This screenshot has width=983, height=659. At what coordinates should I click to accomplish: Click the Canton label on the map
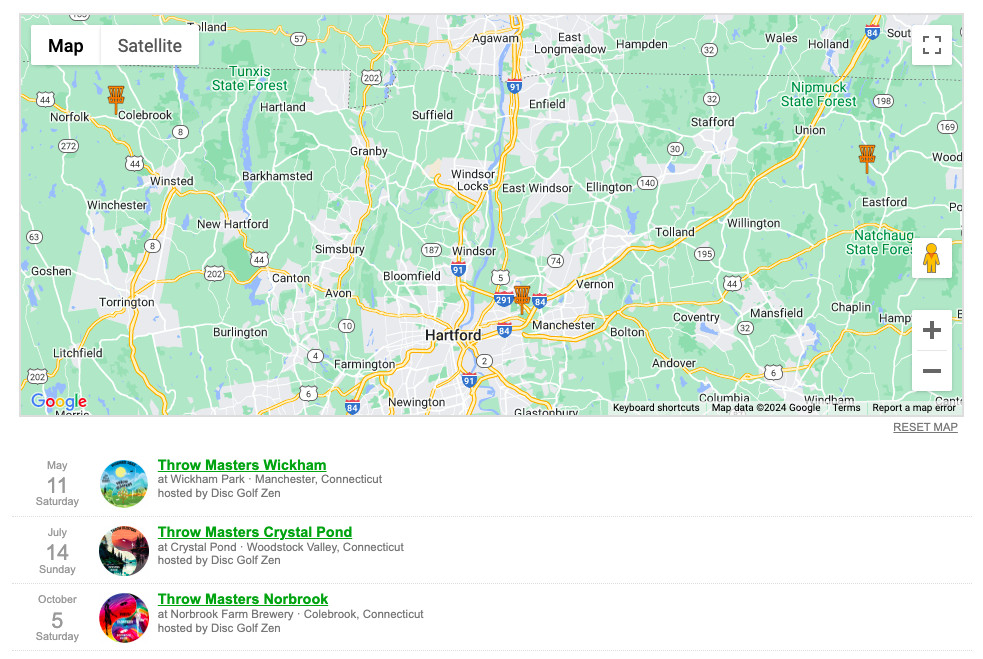pyautogui.click(x=290, y=278)
